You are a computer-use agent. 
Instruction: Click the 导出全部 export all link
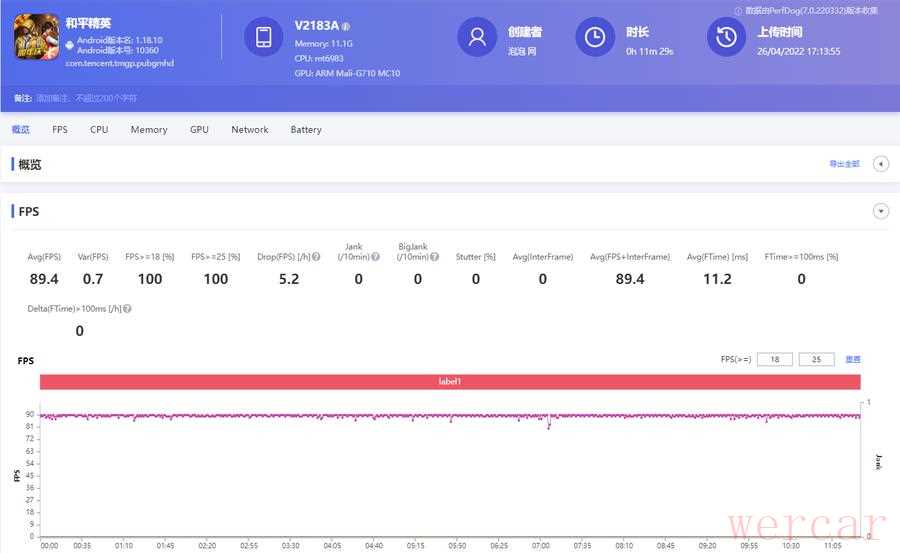(x=844, y=164)
